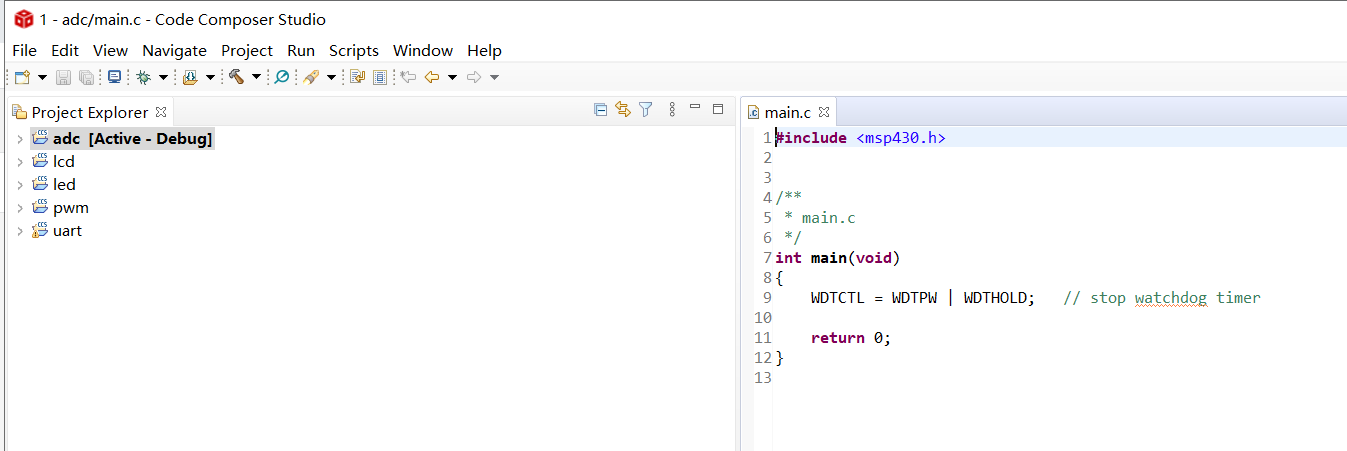Open the Window menu
This screenshot has height=451, width=1347.
tap(422, 50)
